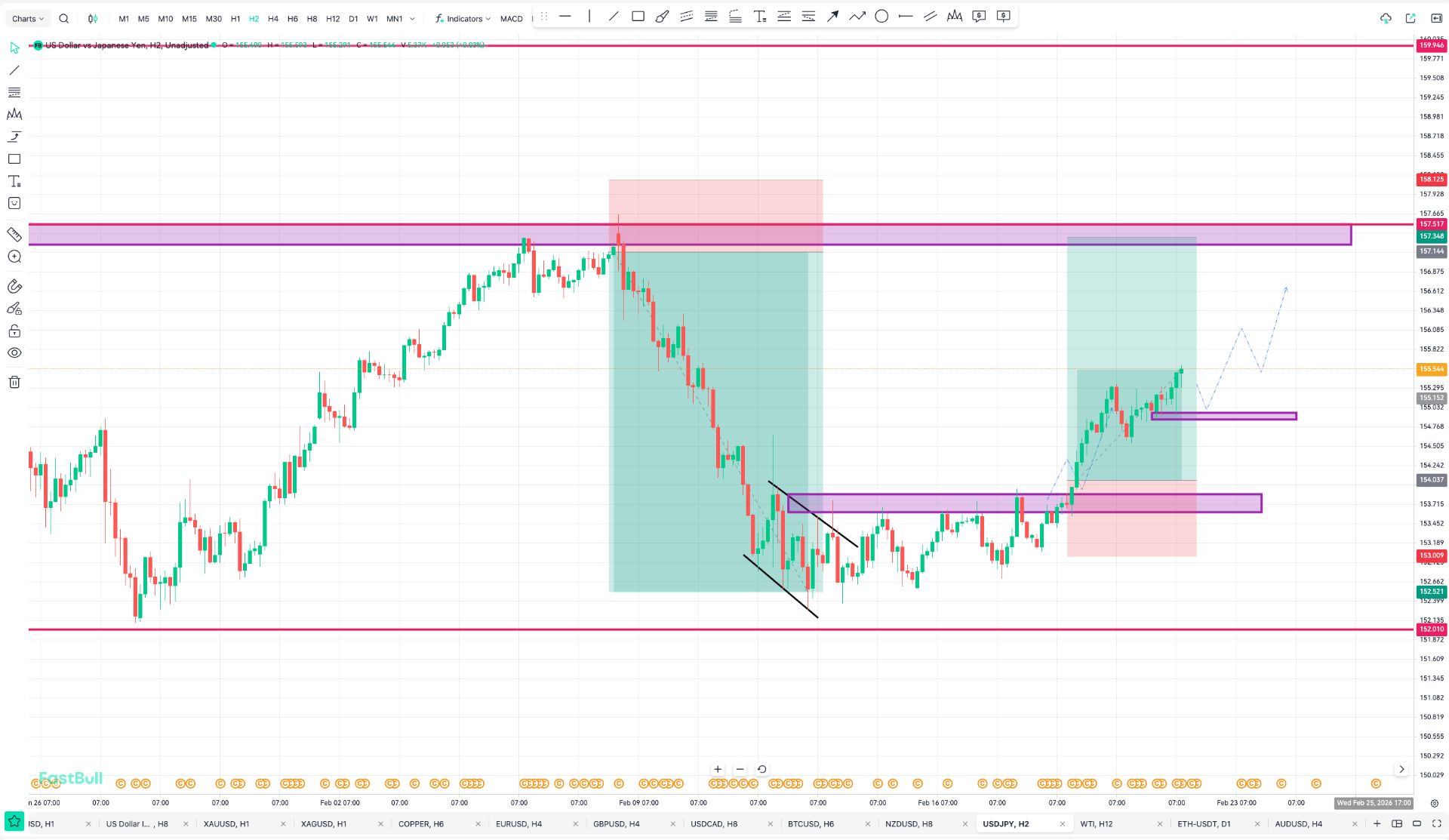The image size is (1449, 840).
Task: Pick the arrow drawing tool in toolbar
Action: (x=832, y=17)
